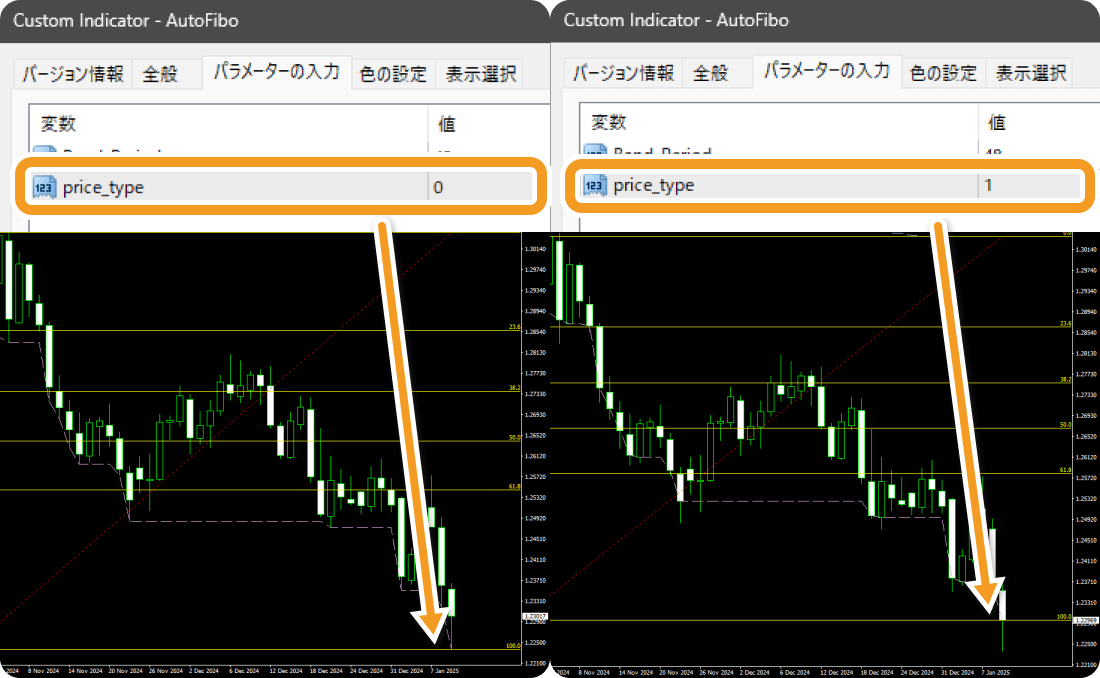Switch to 色の設定 tab in left dialog
The width and height of the screenshot is (1100, 678).
[x=393, y=74]
